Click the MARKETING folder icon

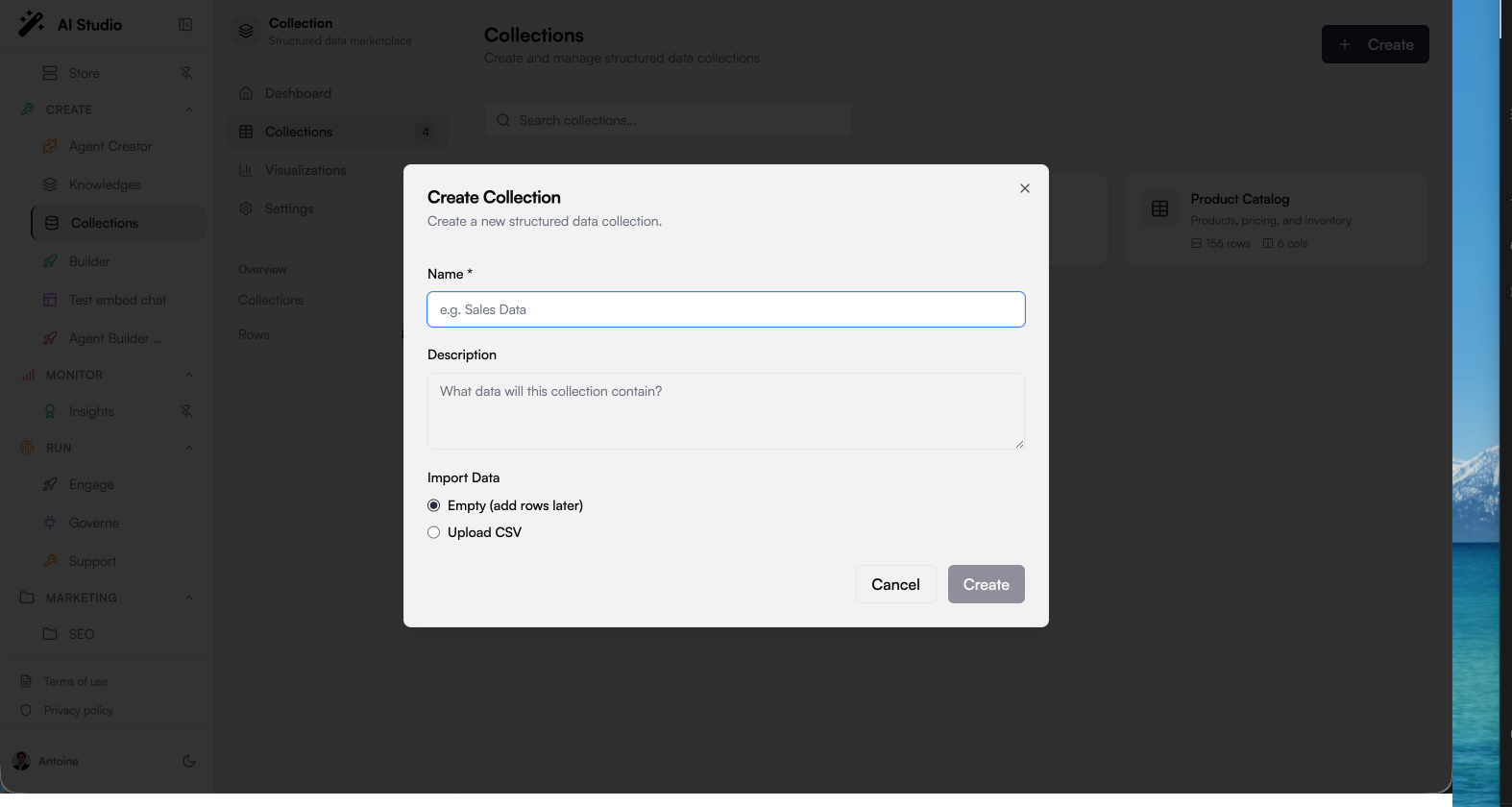pos(27,598)
